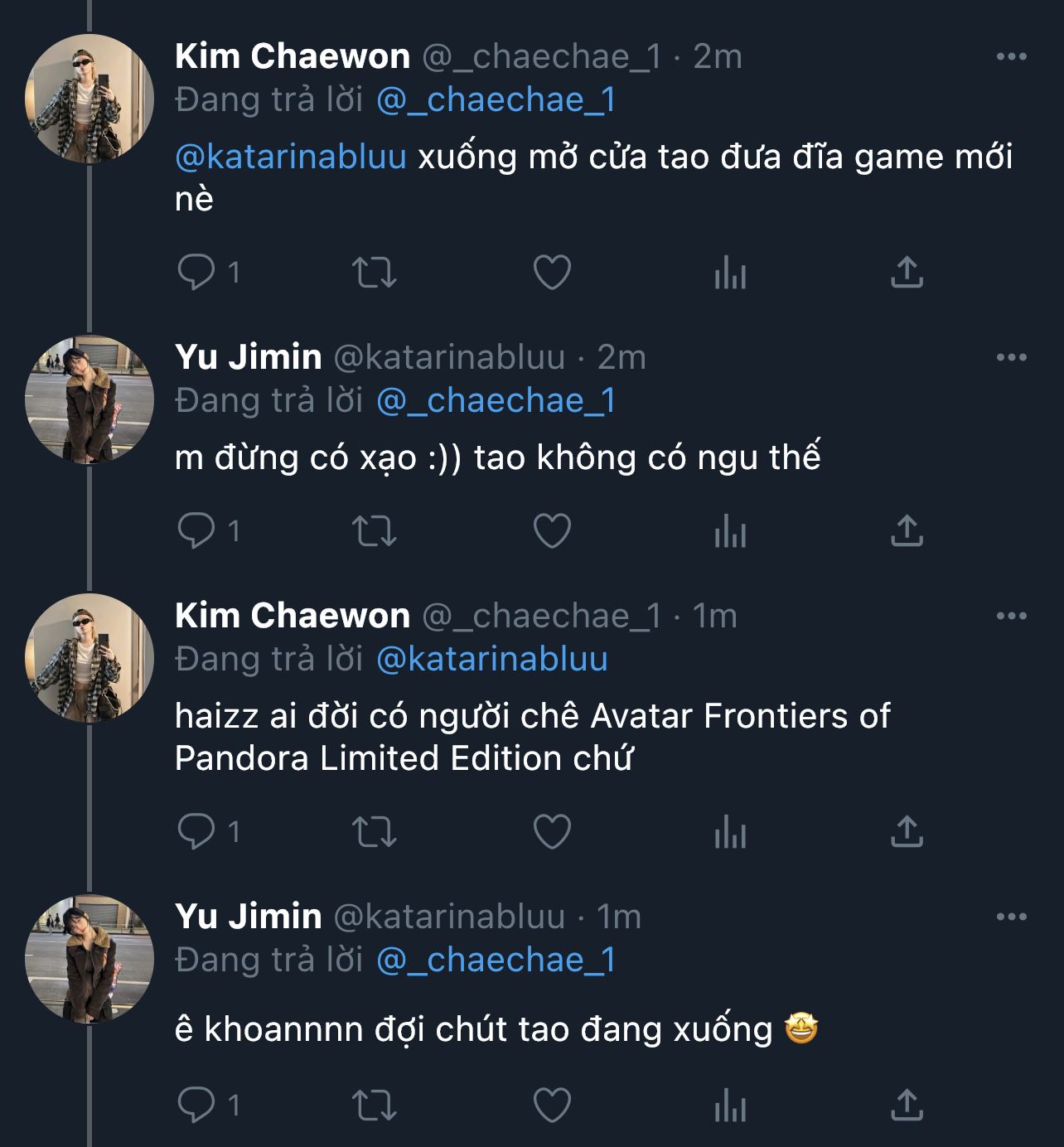Screen dimensions: 1064x1147
Task: Open the @katarinabluu mention in the first tweet
Action: (x=291, y=157)
